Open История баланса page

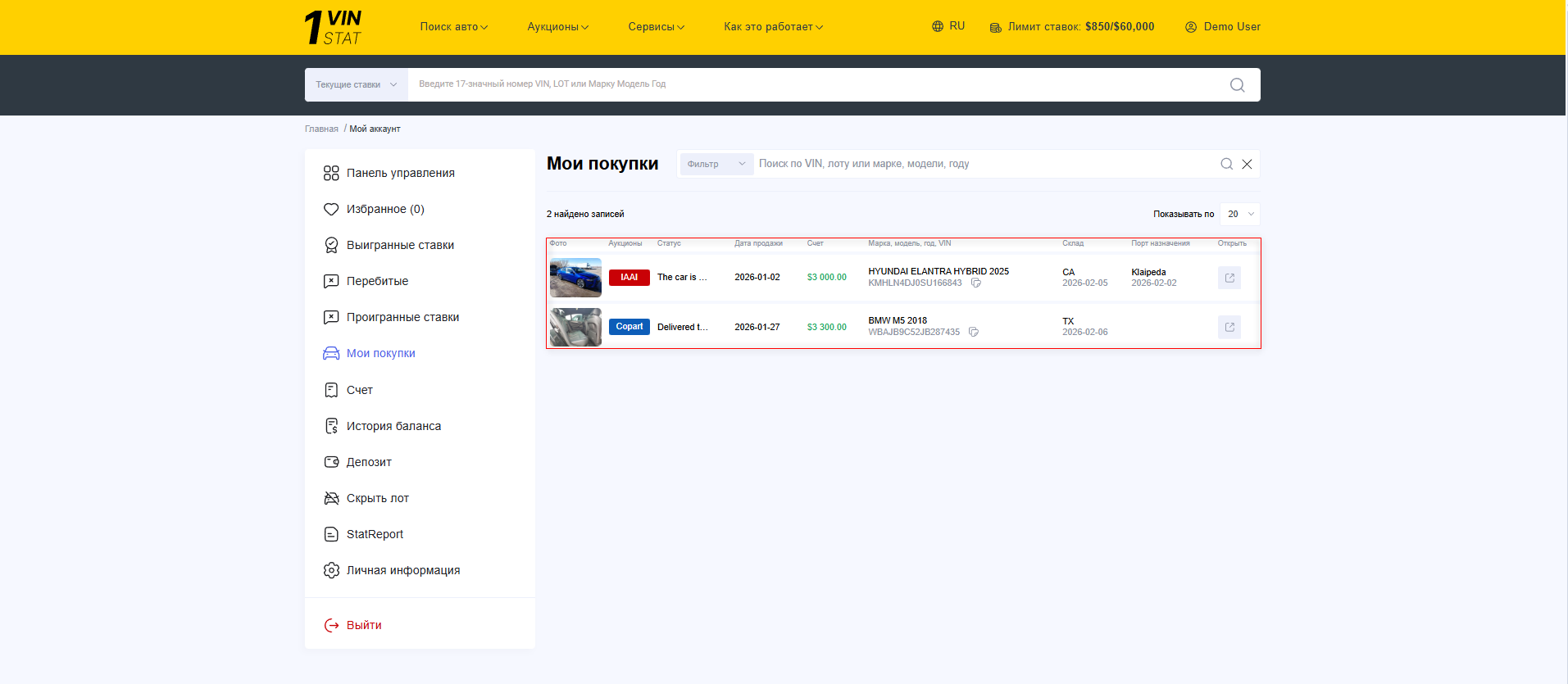coord(393,426)
